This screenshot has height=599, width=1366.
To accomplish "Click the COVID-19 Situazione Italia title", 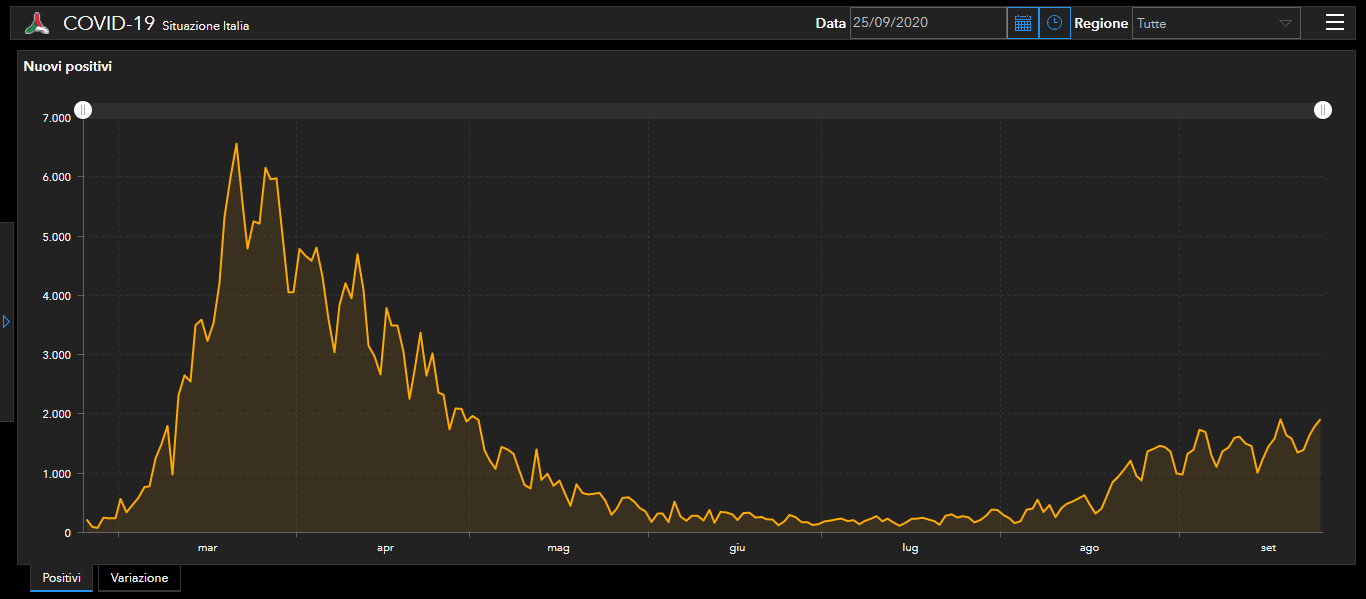I will pyautogui.click(x=156, y=24).
